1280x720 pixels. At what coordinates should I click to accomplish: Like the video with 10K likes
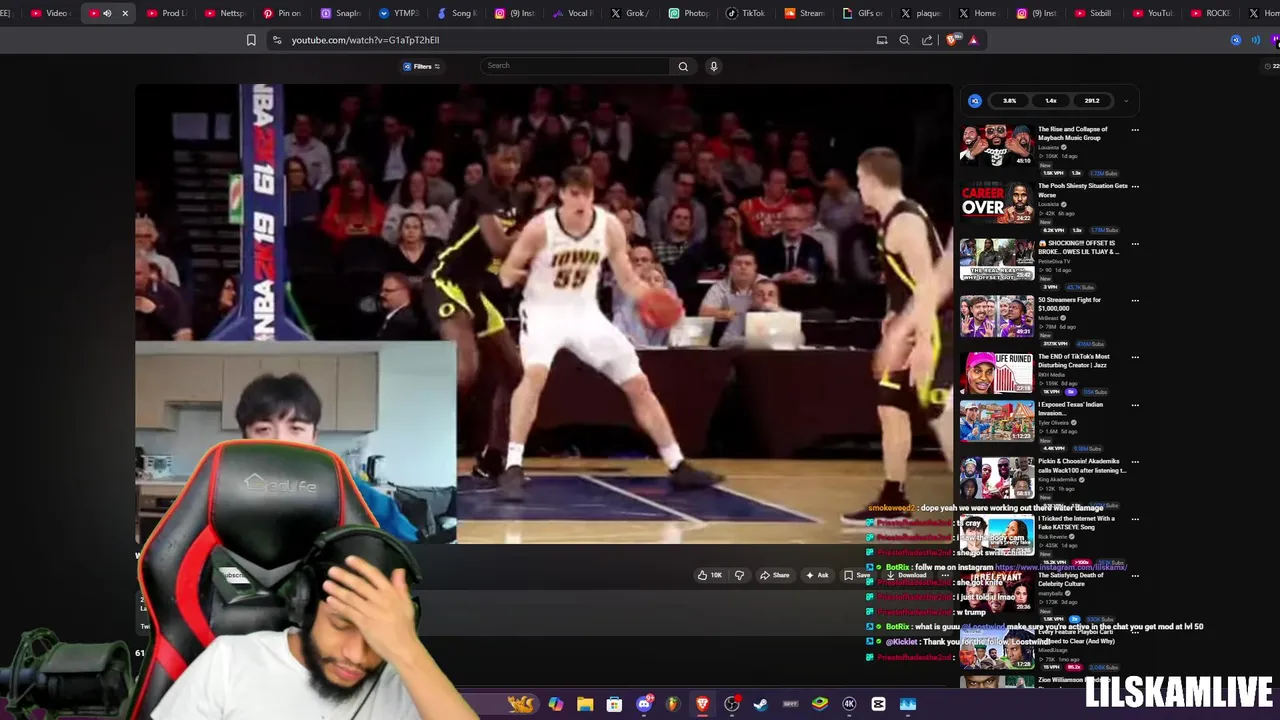(709, 575)
